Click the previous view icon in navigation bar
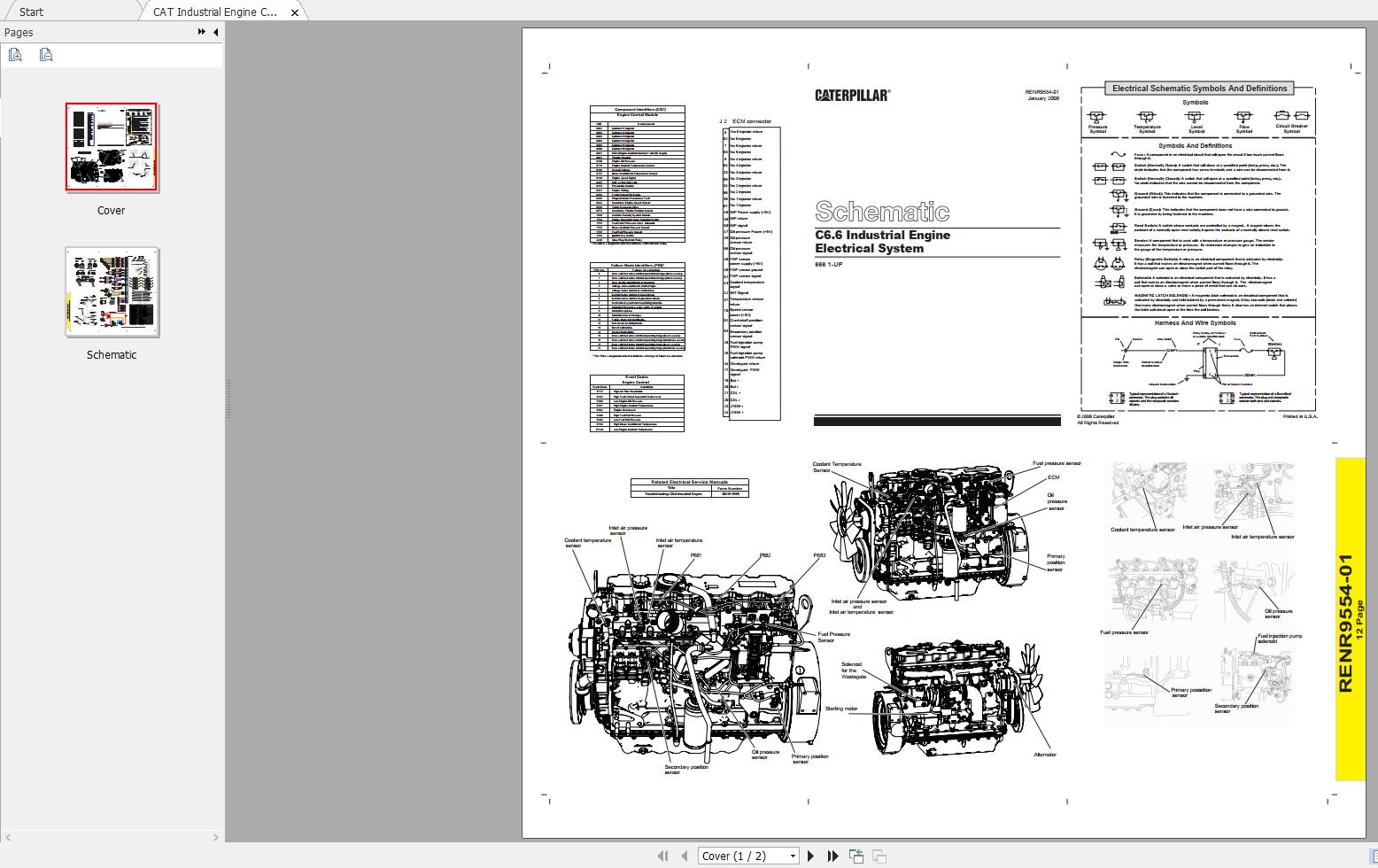The height and width of the screenshot is (868, 1378). 856,856
